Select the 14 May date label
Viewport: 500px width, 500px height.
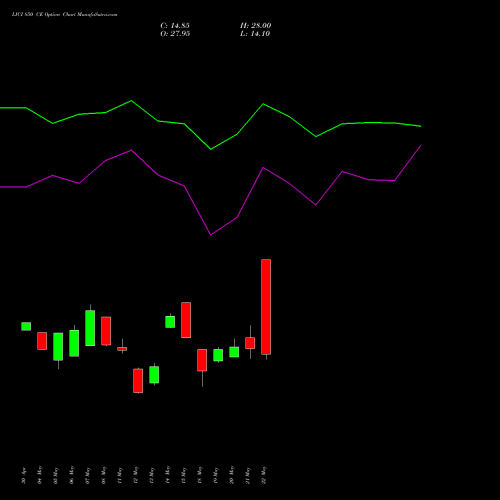click(x=168, y=475)
